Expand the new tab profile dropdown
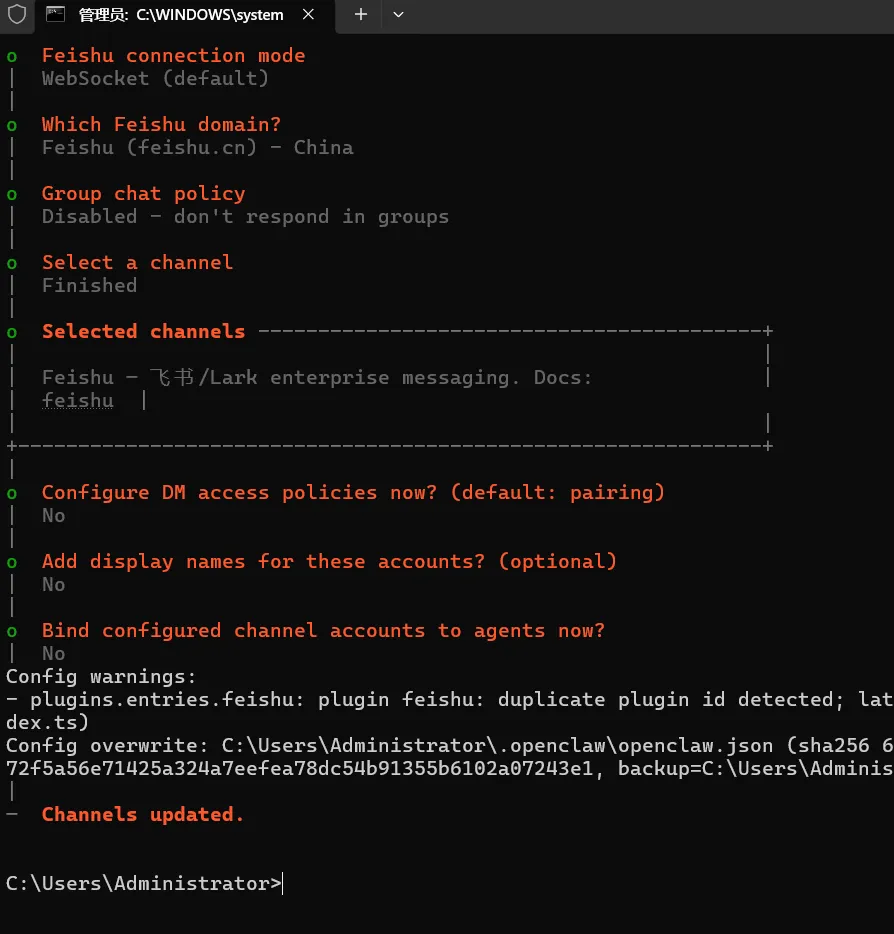894x934 pixels. coord(398,14)
